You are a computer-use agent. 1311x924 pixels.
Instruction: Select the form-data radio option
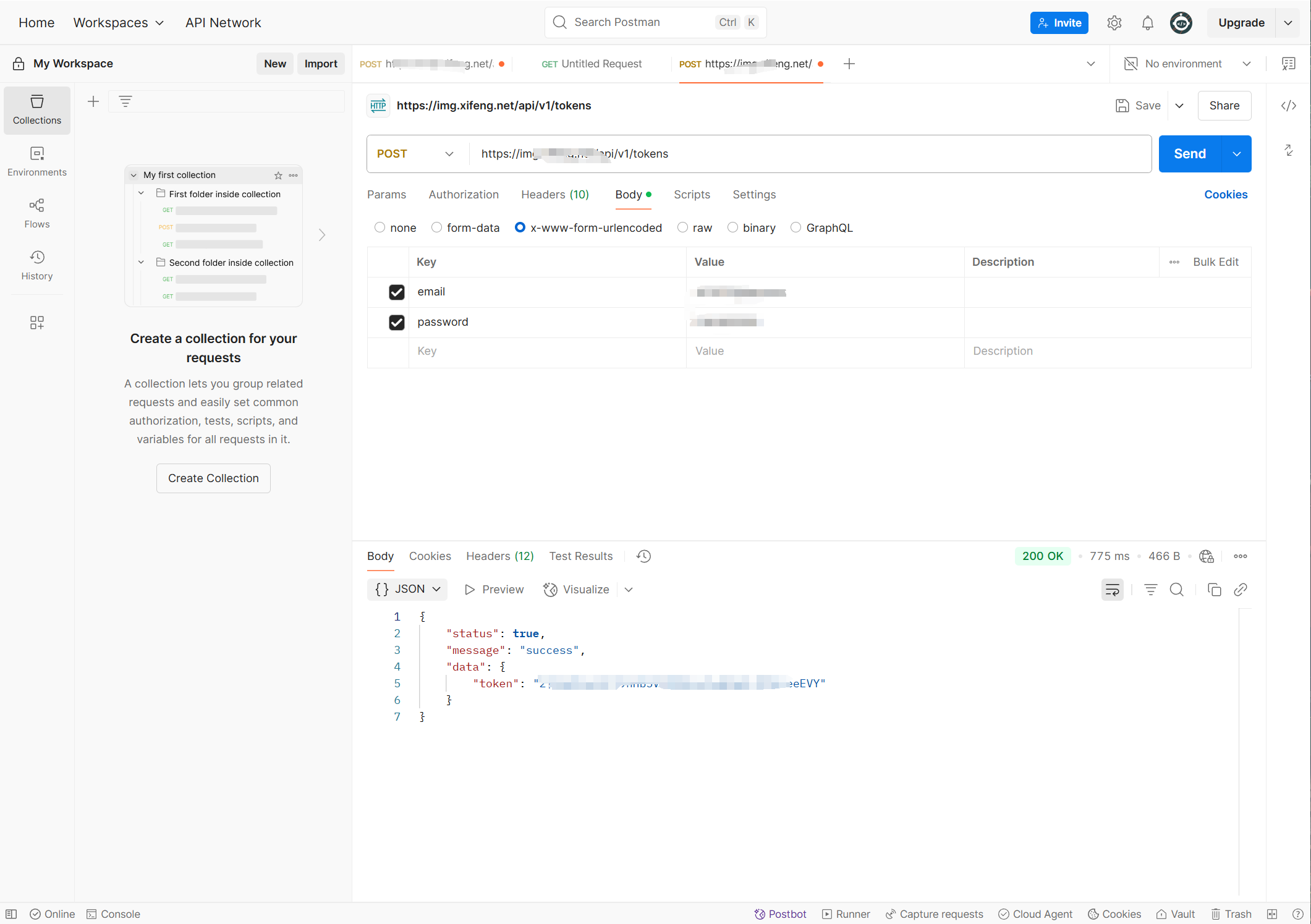[x=437, y=227]
